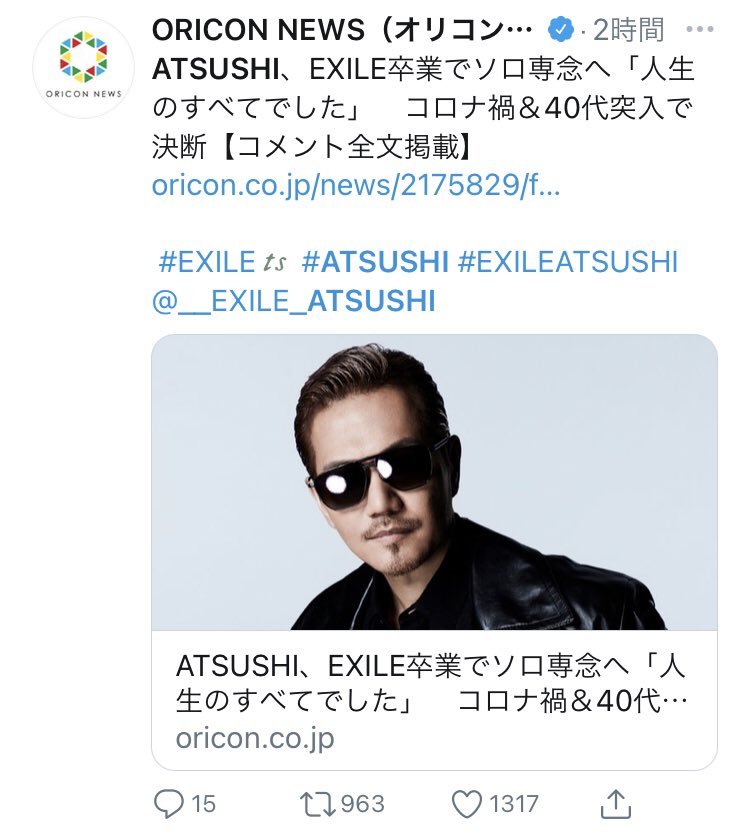
Task: Click the link card headline text
Action: [x=431, y=683]
